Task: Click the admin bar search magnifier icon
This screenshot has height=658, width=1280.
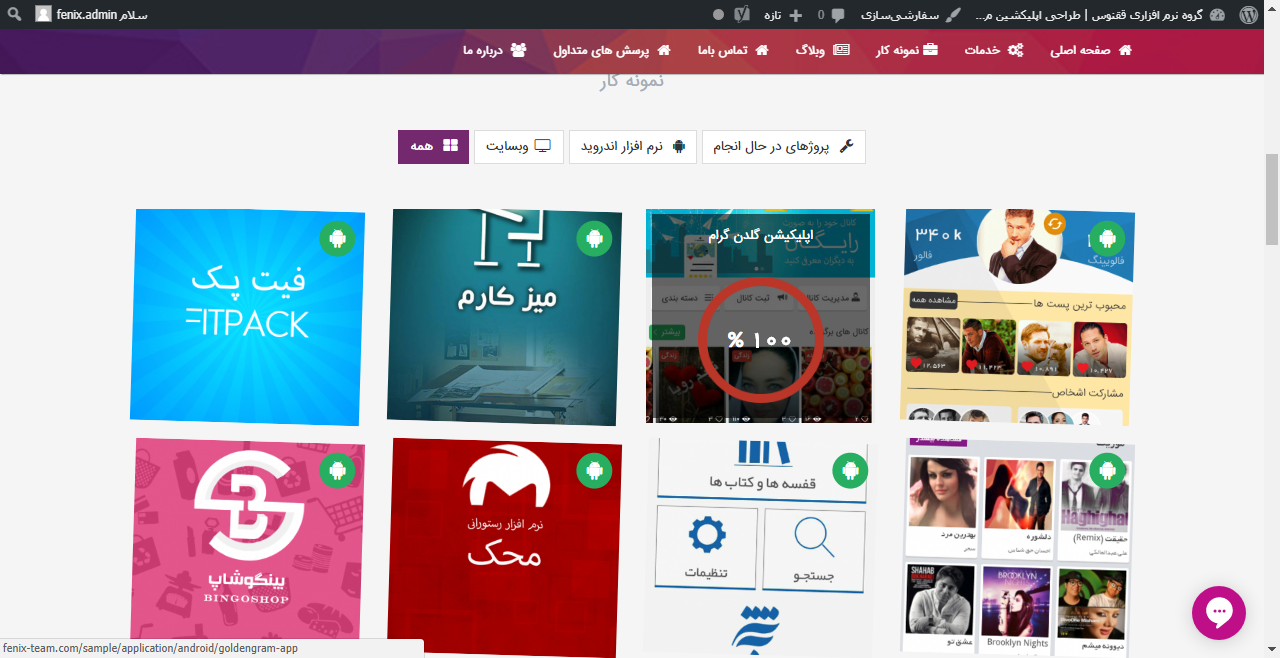Action: click(15, 15)
